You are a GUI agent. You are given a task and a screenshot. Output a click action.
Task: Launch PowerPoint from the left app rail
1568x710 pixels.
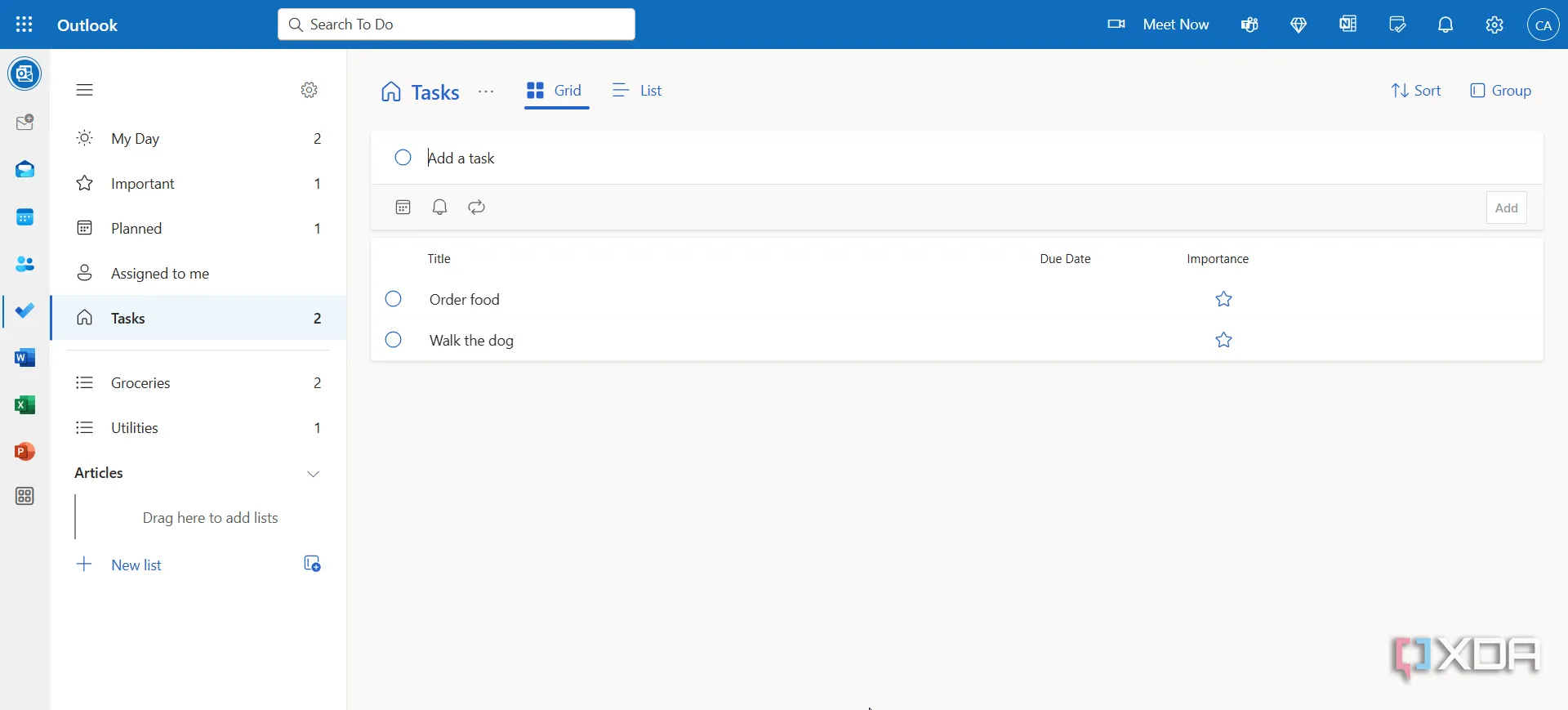click(25, 452)
